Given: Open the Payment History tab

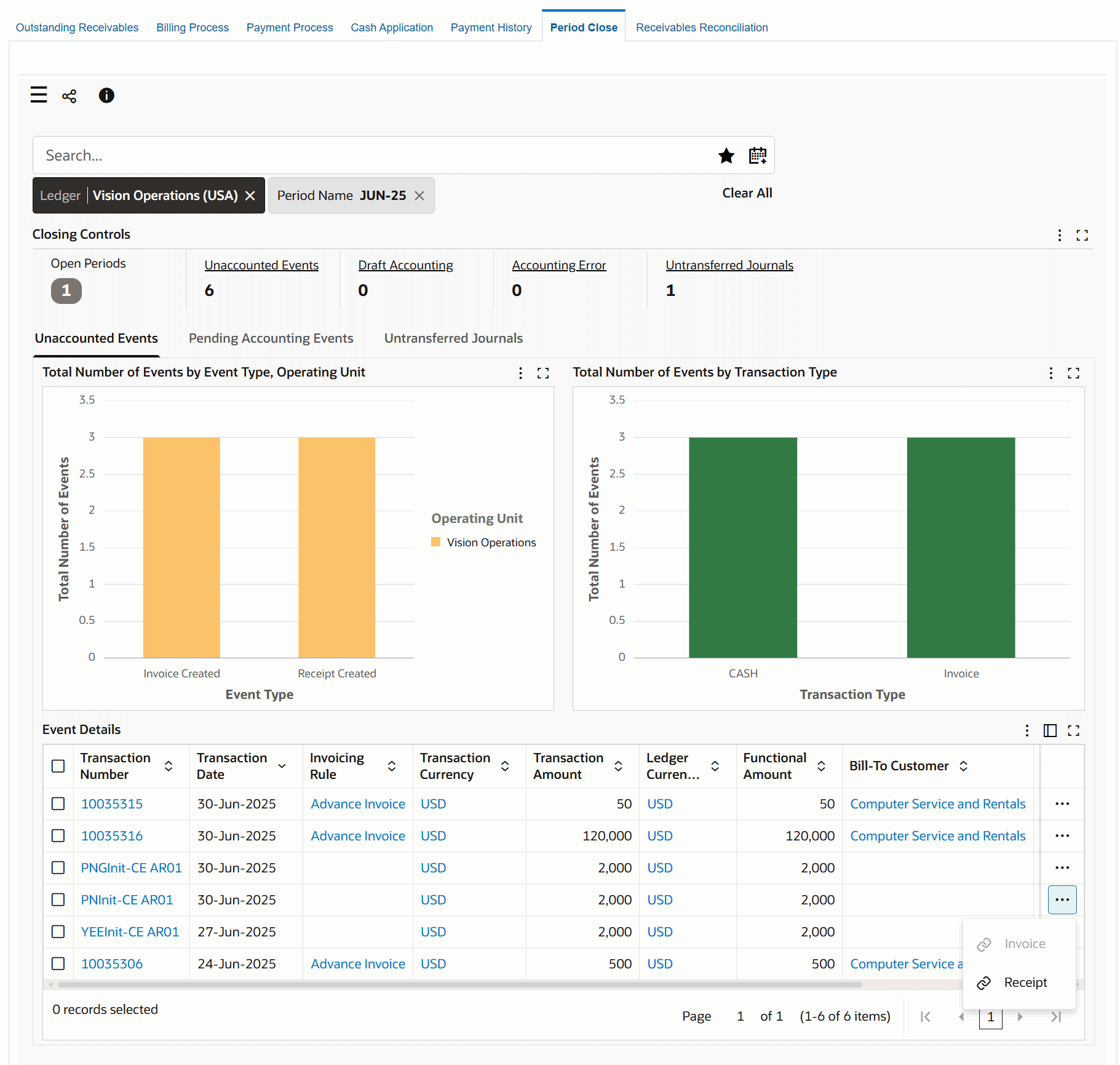Looking at the screenshot, I should [x=491, y=28].
